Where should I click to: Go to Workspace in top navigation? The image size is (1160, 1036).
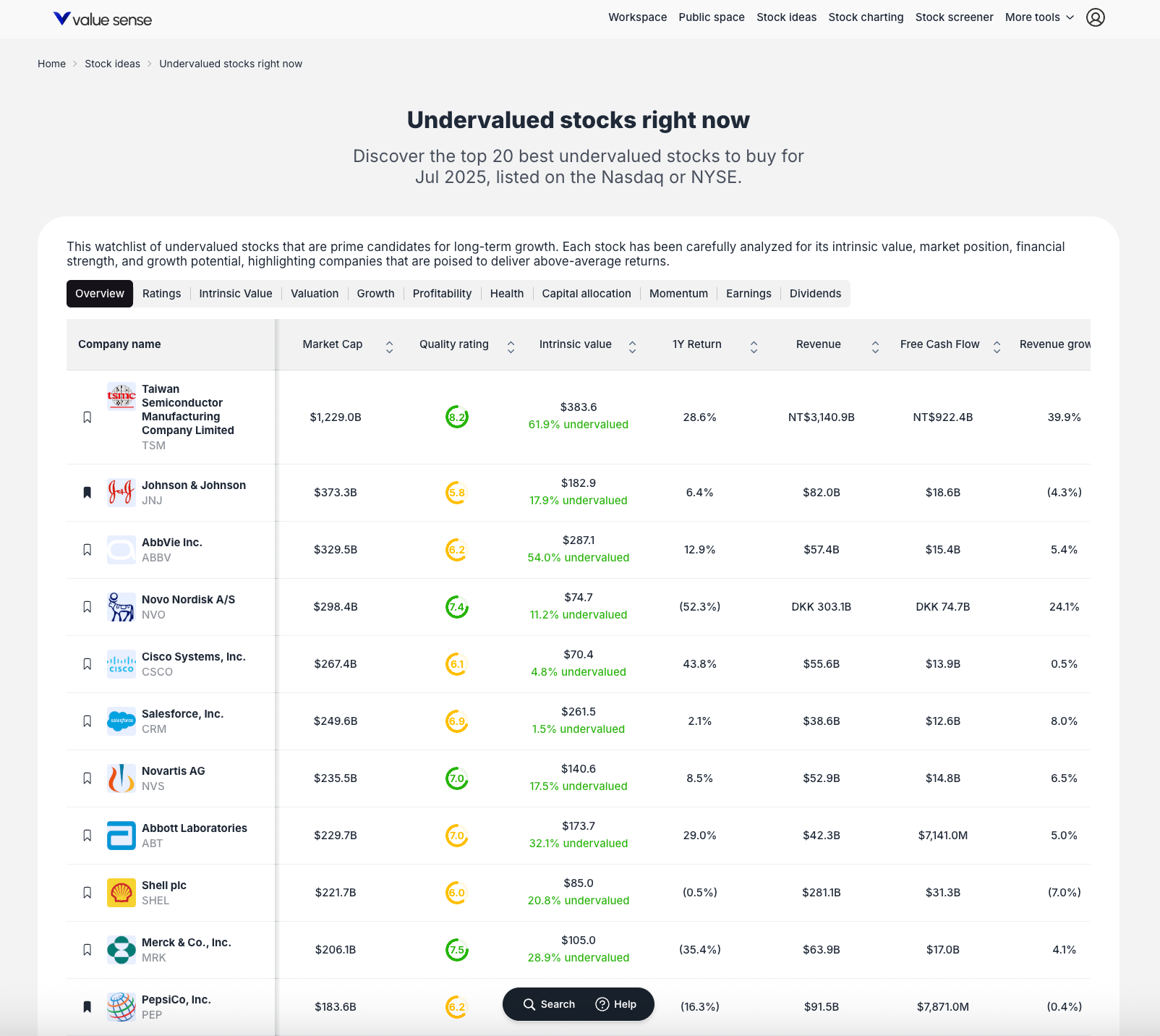[x=638, y=17]
